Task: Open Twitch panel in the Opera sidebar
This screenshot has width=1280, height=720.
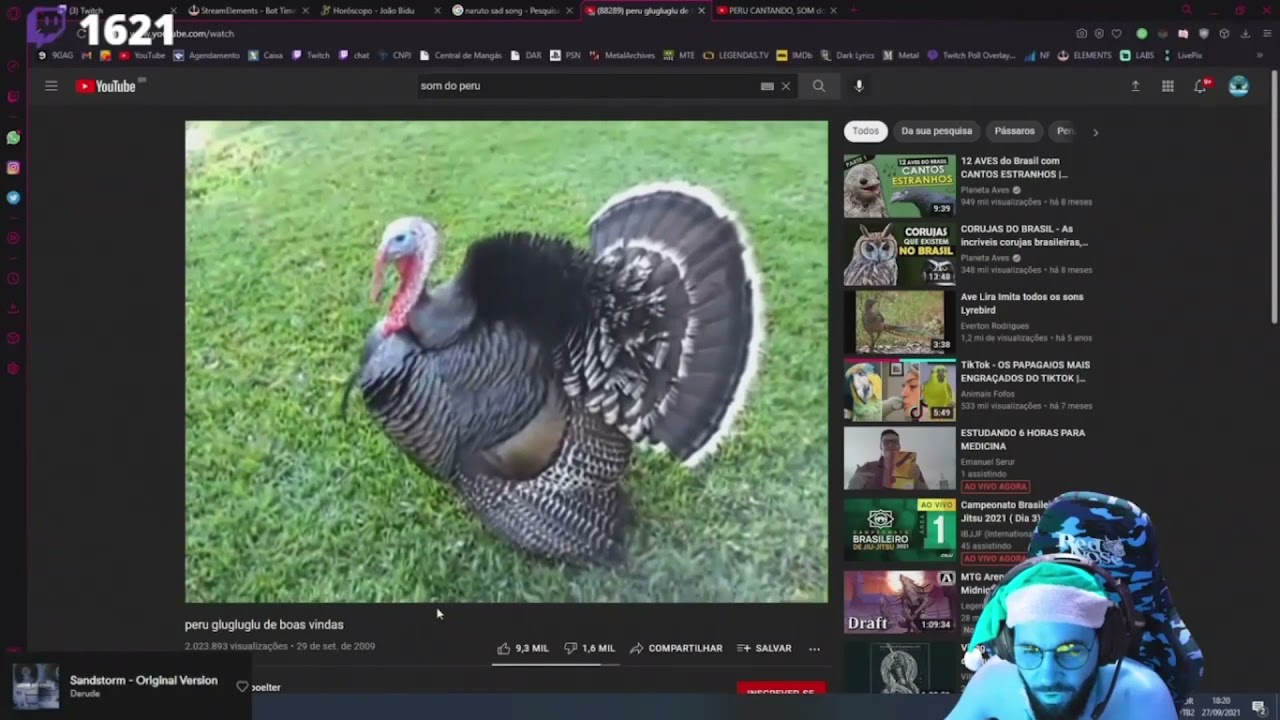Action: pyautogui.click(x=13, y=97)
